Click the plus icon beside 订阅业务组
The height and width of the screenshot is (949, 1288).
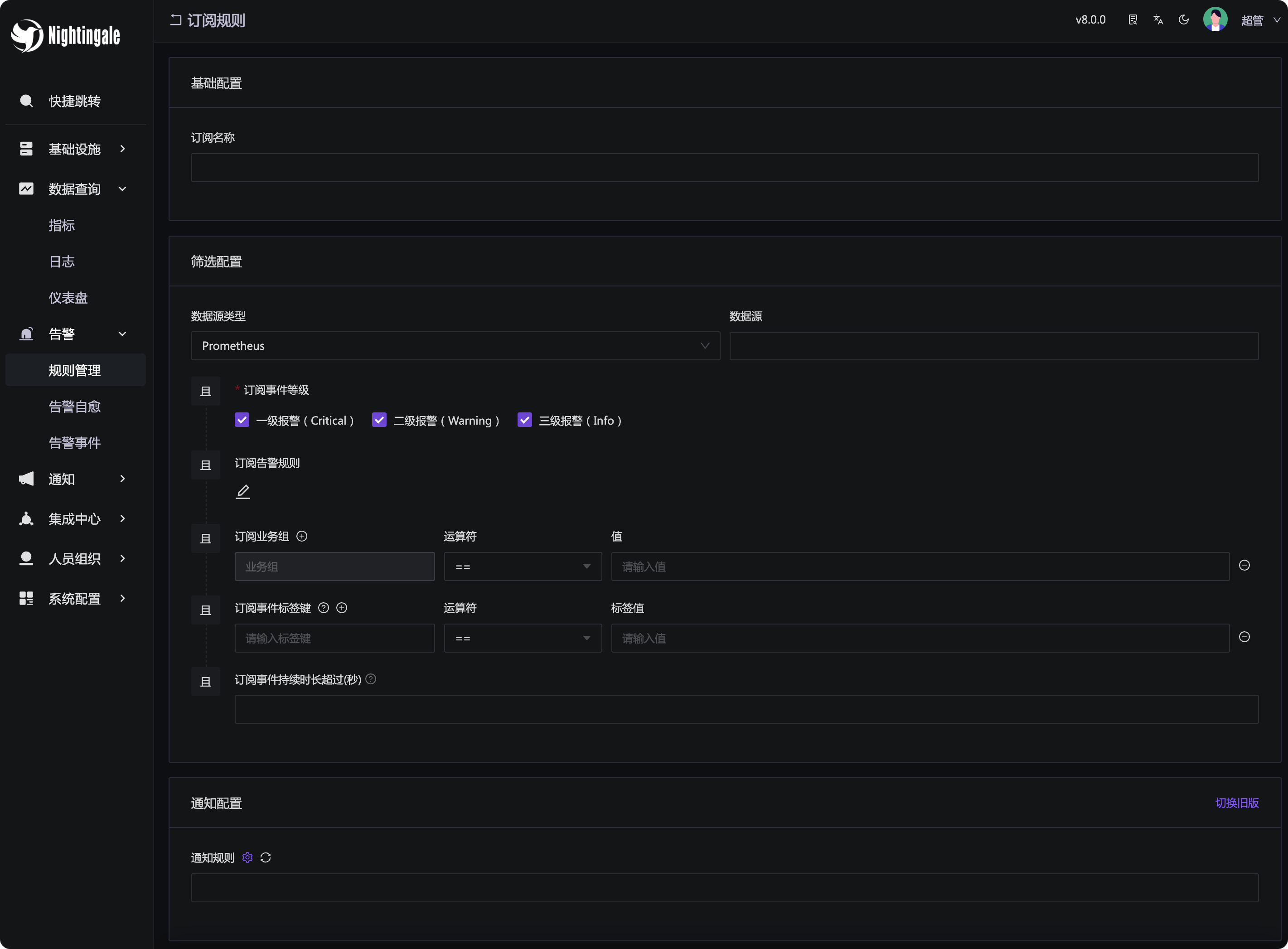[x=301, y=536]
